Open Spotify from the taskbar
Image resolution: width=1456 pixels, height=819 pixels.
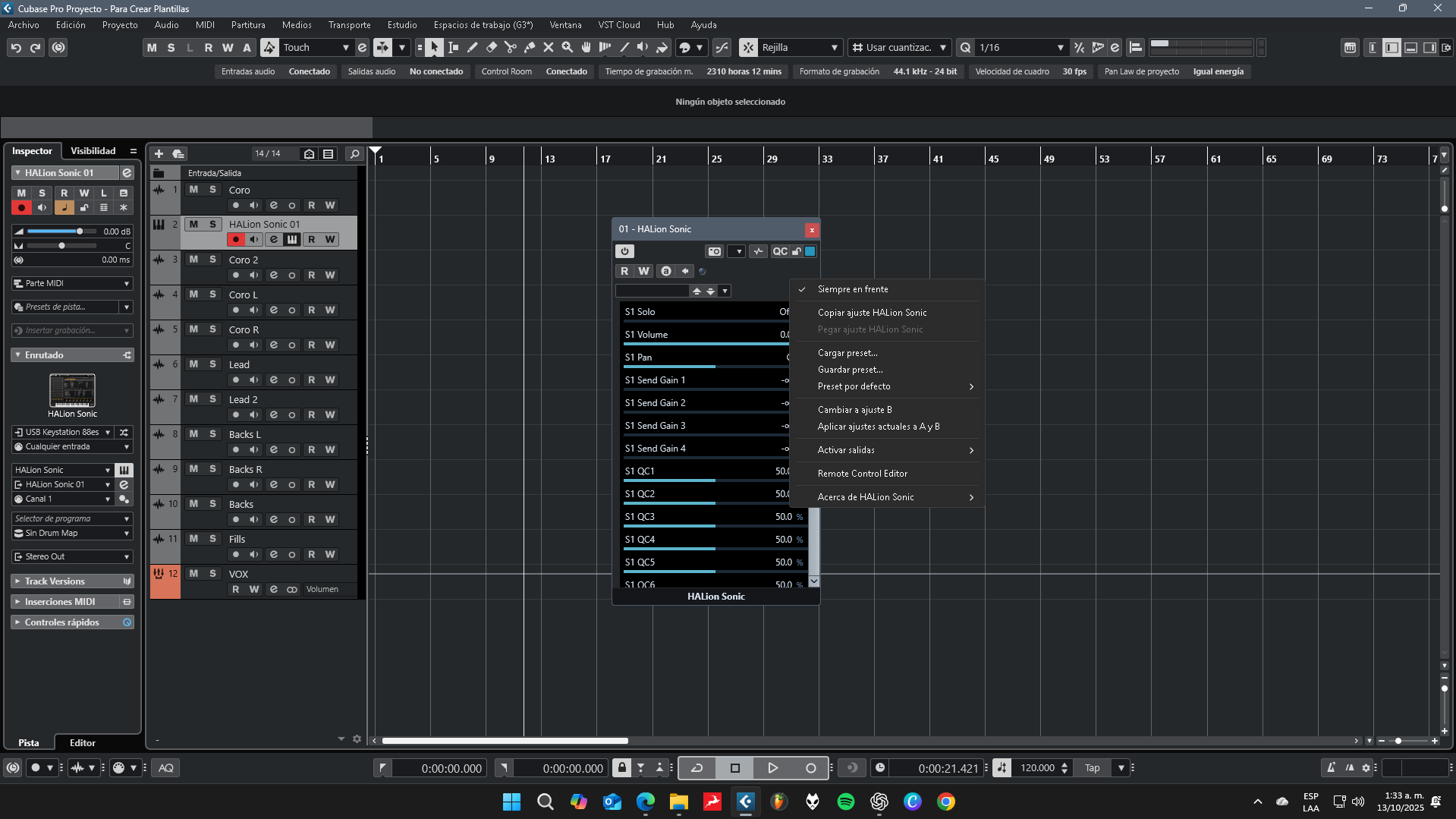(x=845, y=802)
